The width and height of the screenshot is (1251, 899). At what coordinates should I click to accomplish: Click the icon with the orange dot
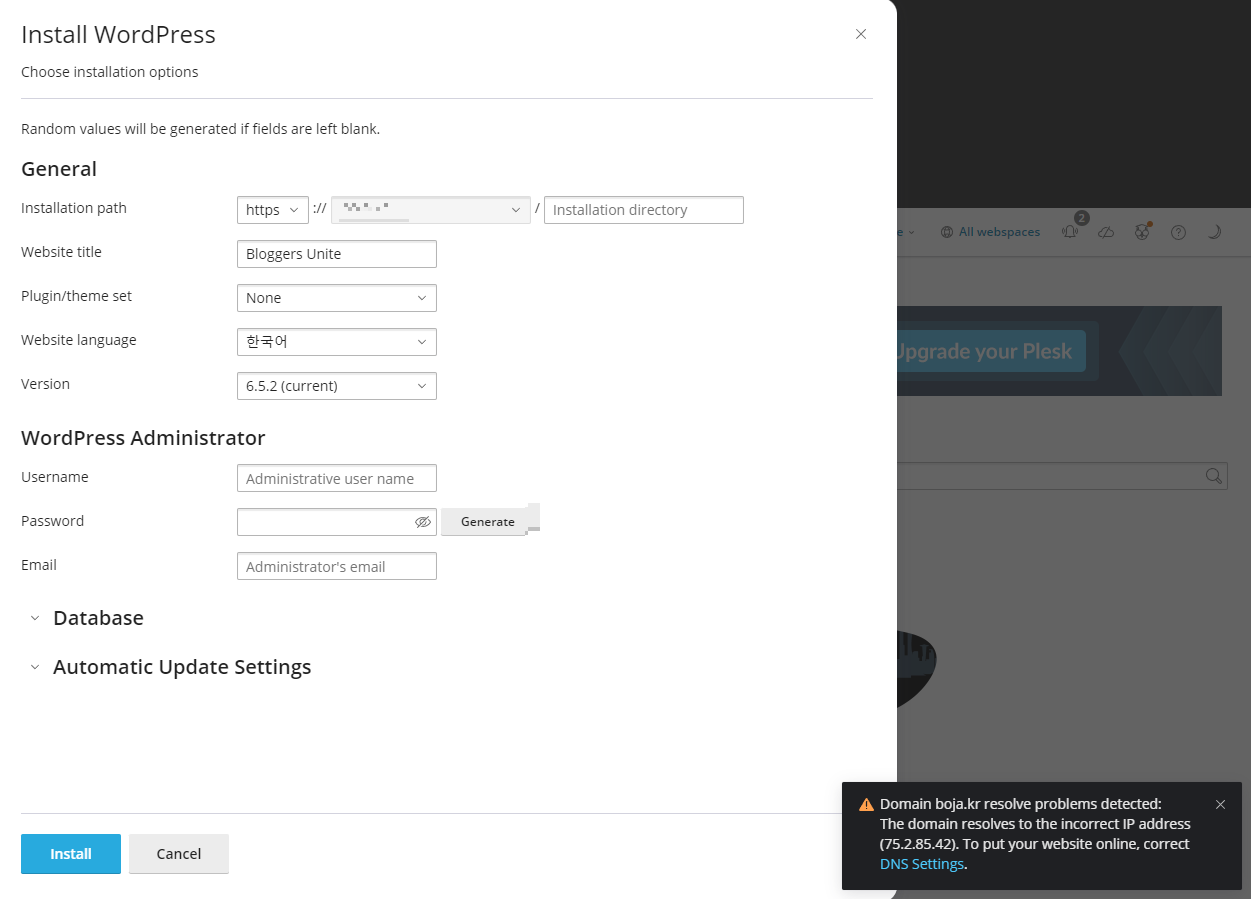point(1142,231)
